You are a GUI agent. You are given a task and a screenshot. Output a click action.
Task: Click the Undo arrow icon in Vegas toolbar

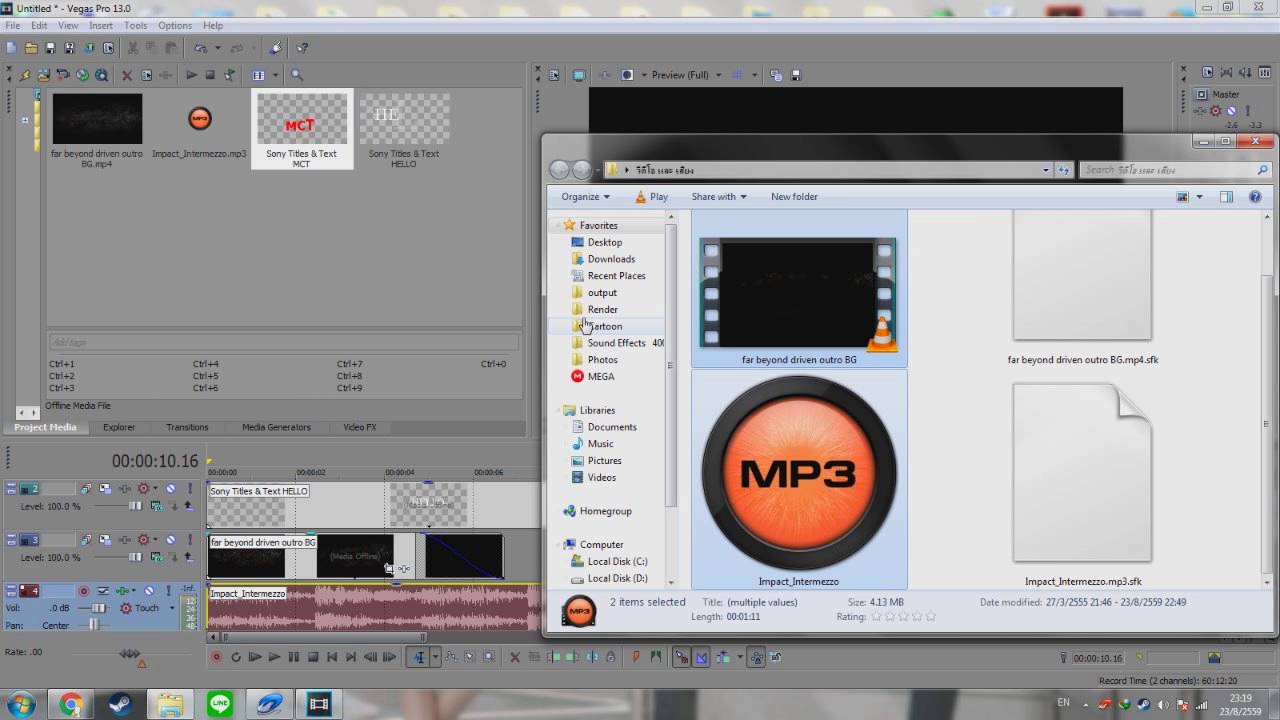[x=200, y=48]
